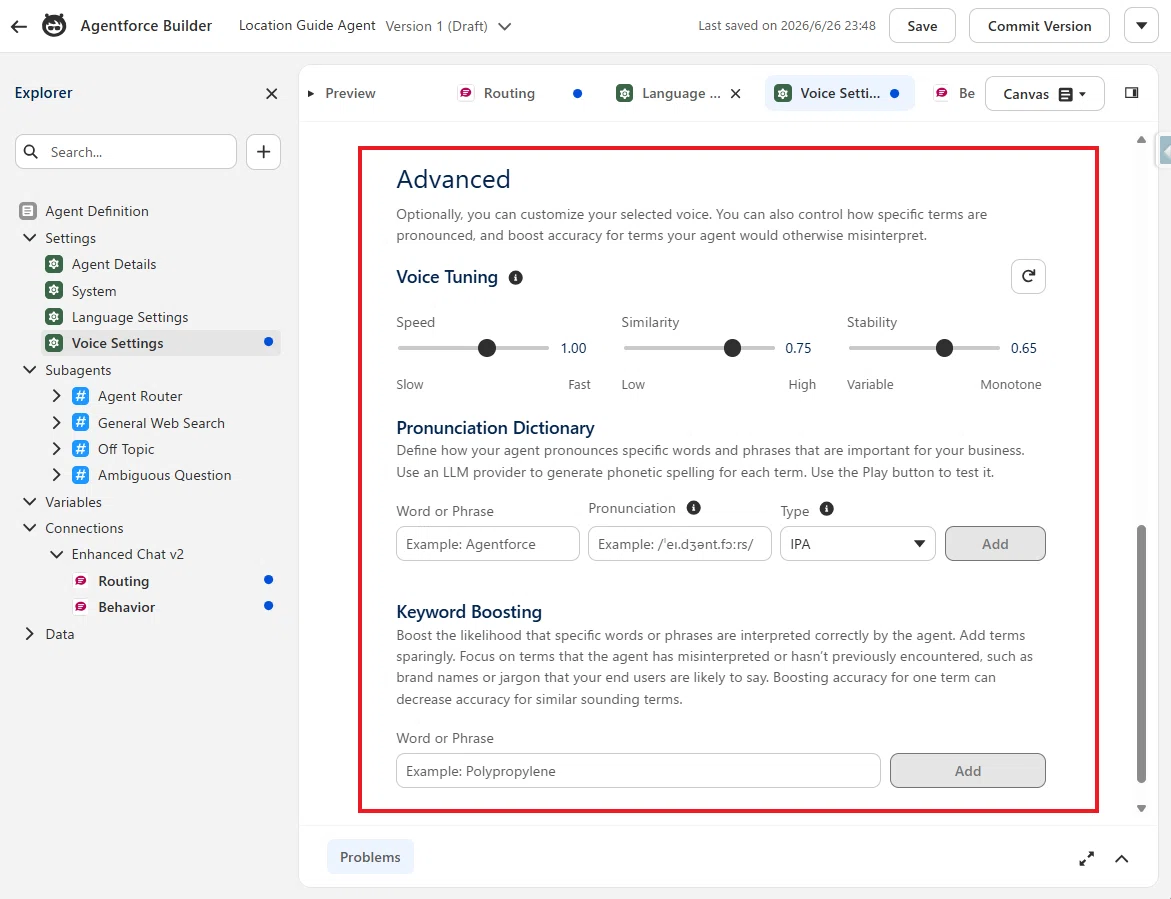Toggle the side panel layout icon

click(1131, 93)
